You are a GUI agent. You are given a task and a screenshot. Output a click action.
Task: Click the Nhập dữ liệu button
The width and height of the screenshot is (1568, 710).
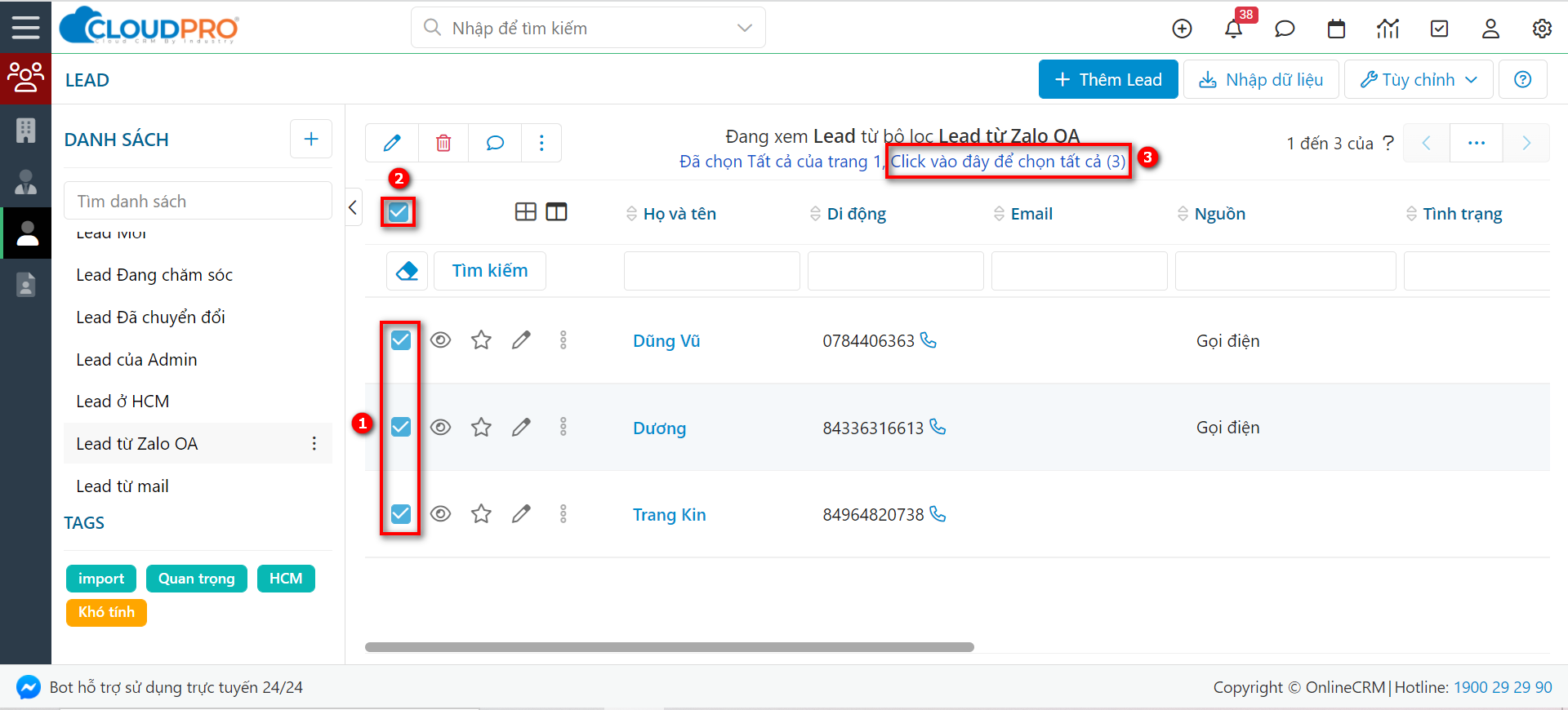click(1261, 79)
